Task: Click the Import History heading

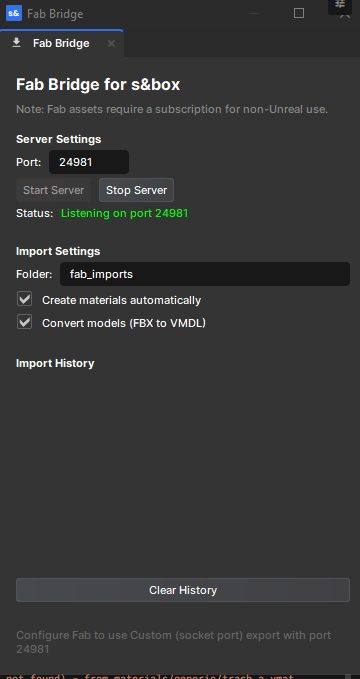Action: coord(55,363)
